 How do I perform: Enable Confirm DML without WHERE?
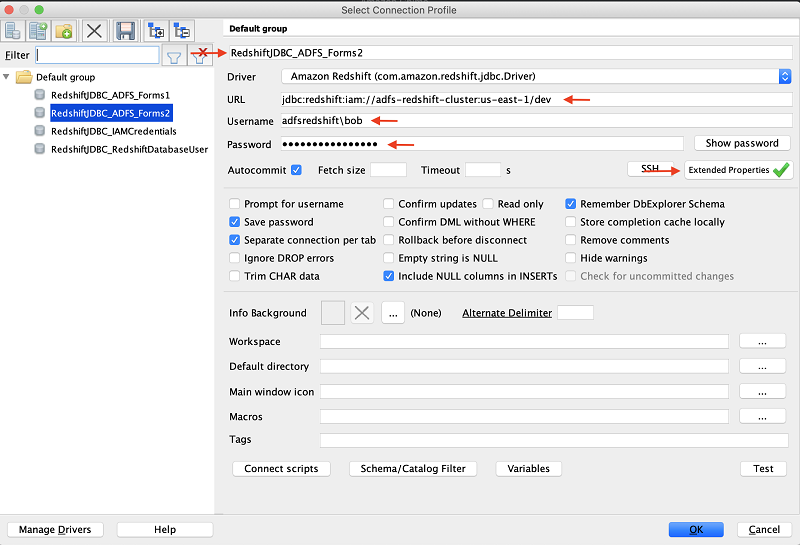(x=388, y=221)
